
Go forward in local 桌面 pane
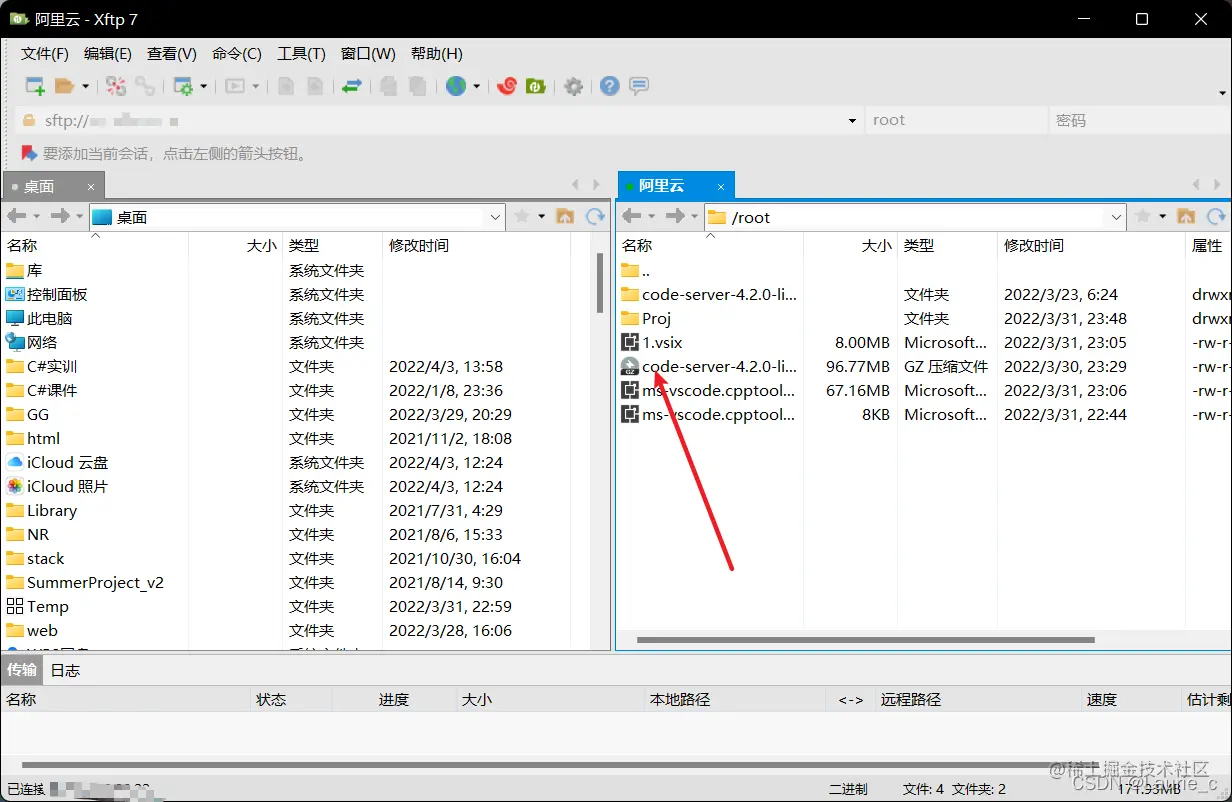click(x=59, y=216)
